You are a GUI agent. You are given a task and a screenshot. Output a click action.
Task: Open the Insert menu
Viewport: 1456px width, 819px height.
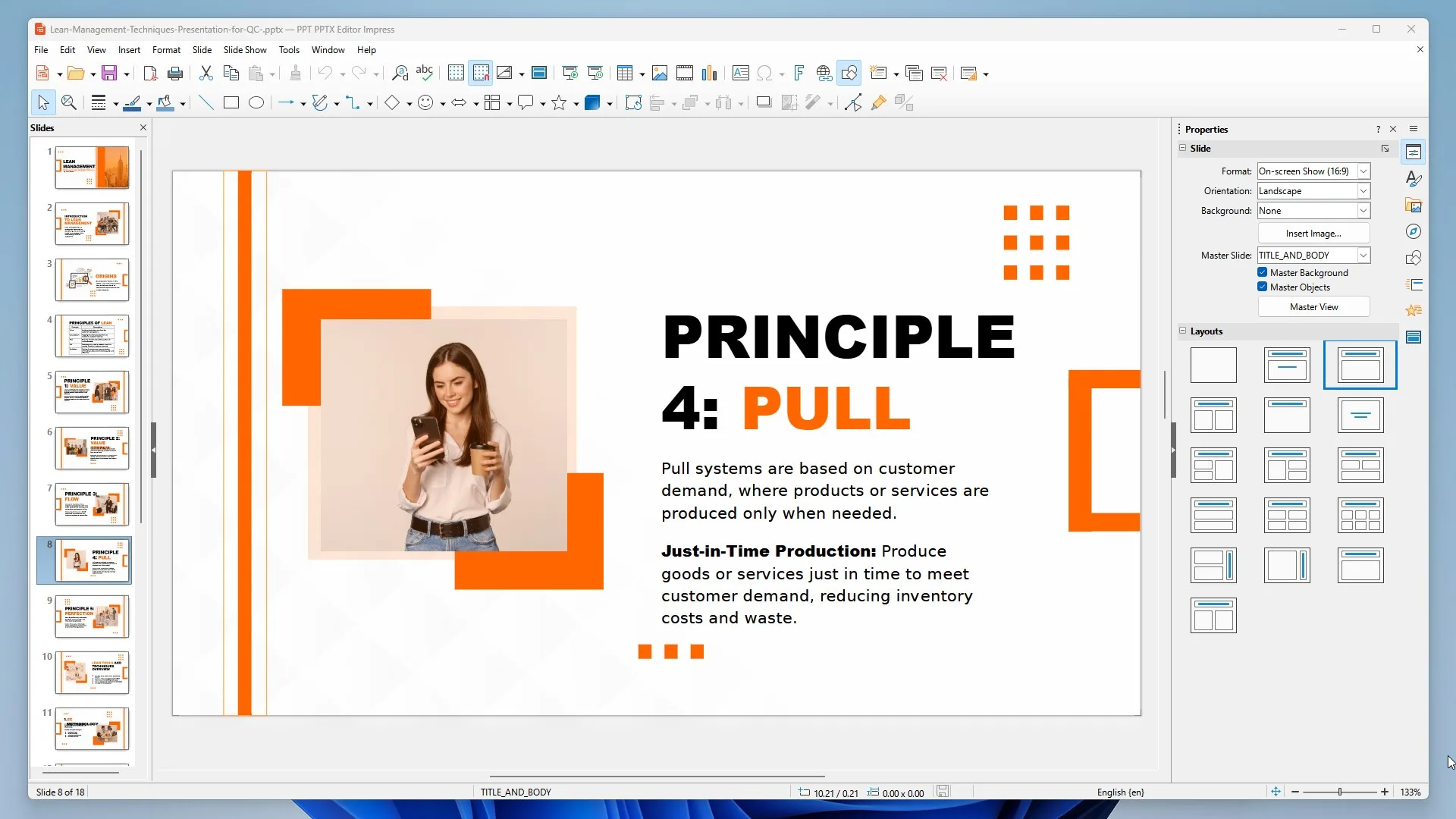click(x=129, y=50)
